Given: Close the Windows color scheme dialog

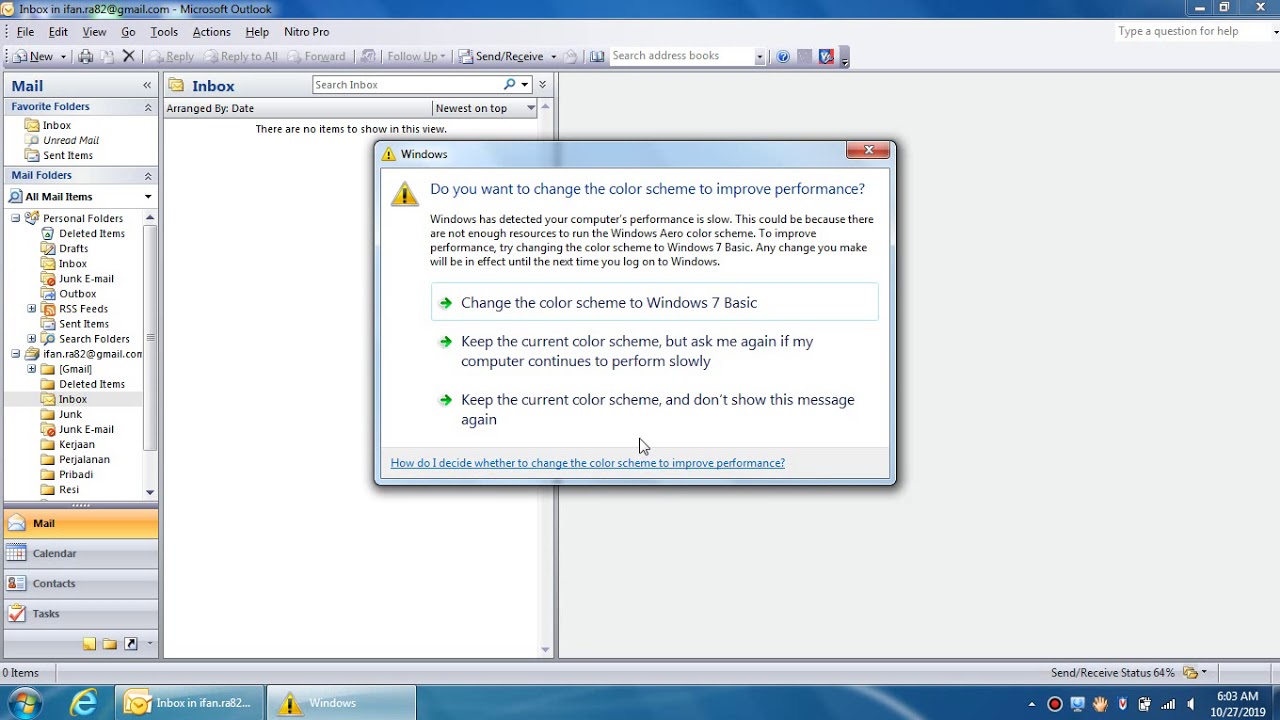Looking at the screenshot, I should point(868,150).
